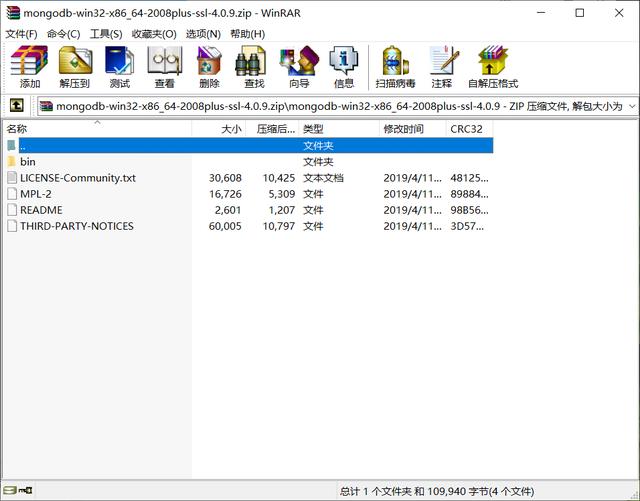
Task: Sort by CRC32 column header
Action: point(469,129)
